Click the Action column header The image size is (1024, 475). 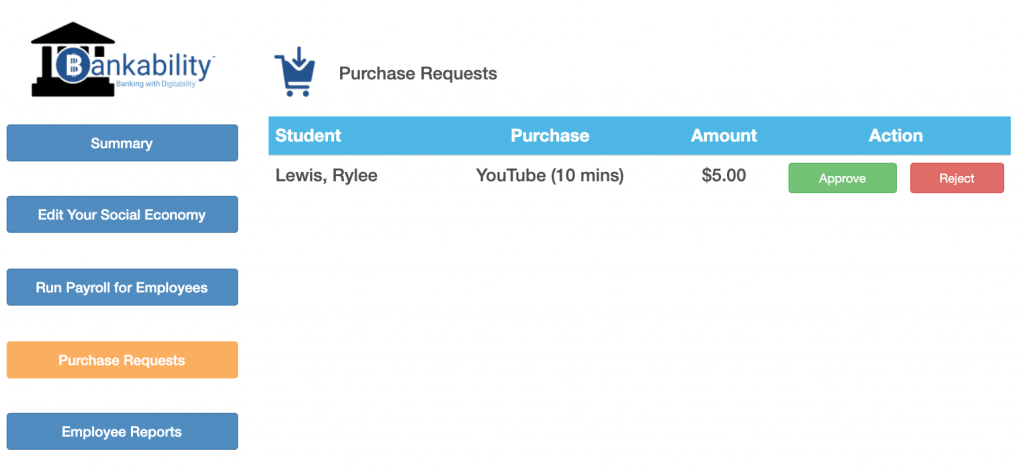(895, 136)
